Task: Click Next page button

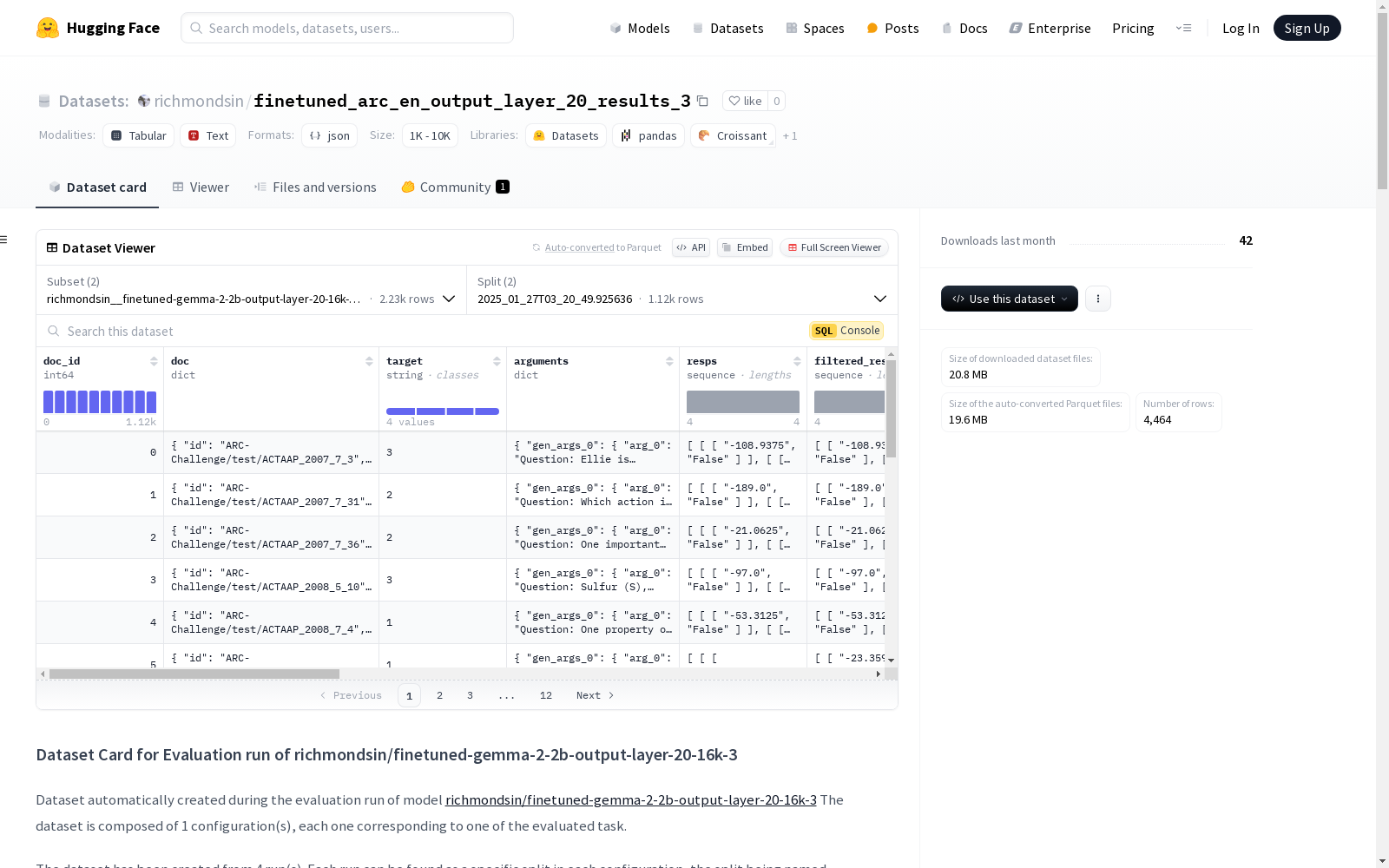Action: pos(596,695)
